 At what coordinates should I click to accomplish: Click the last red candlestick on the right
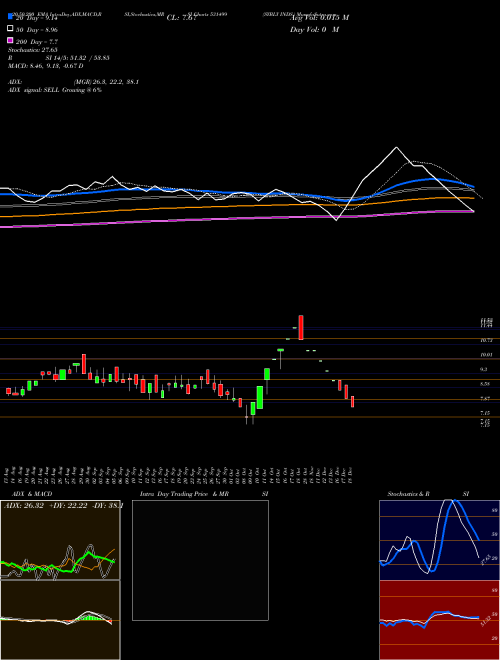pyautogui.click(x=353, y=402)
